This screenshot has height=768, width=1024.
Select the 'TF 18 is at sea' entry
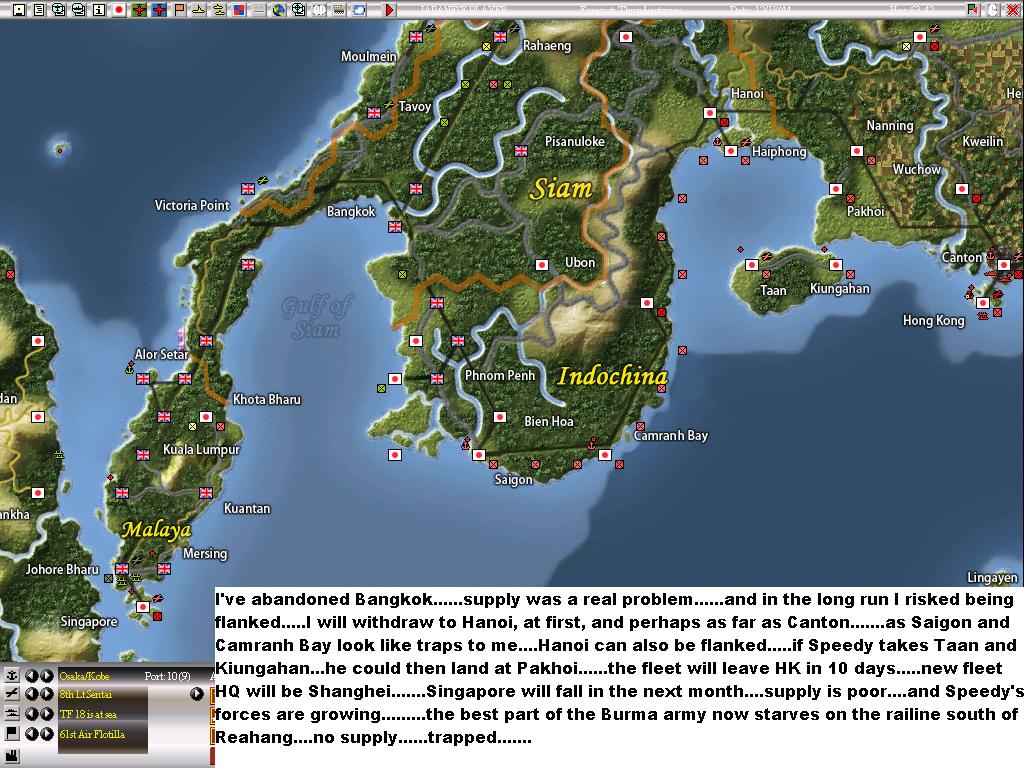(x=88, y=714)
